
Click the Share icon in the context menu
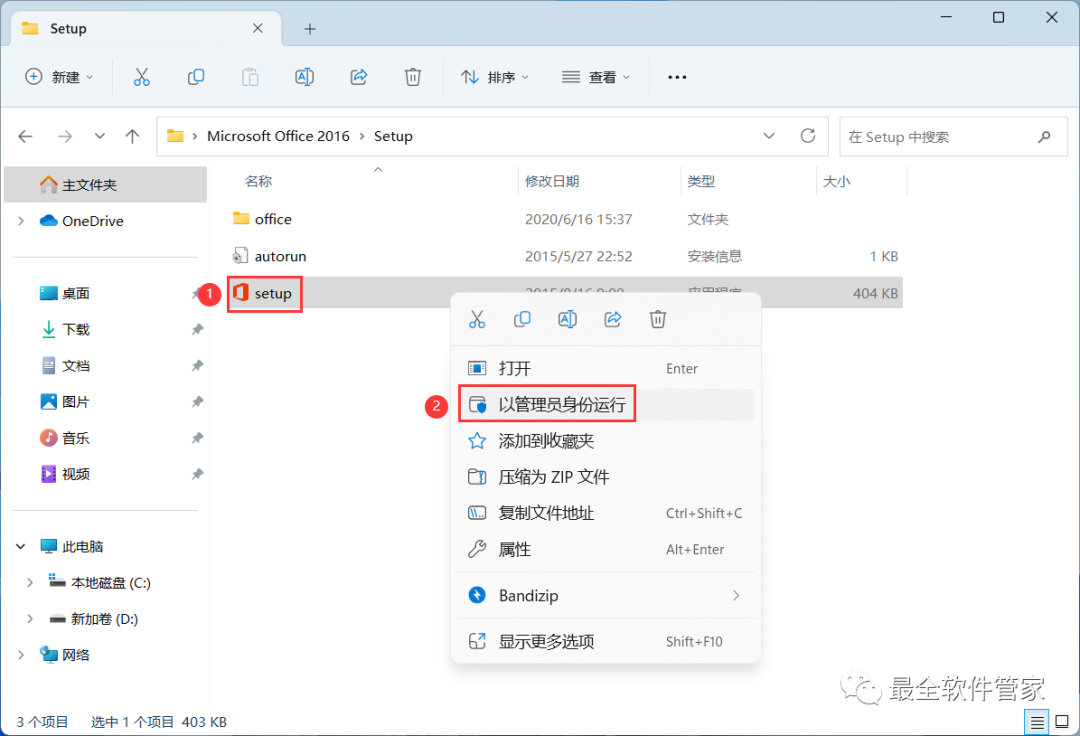click(x=612, y=319)
